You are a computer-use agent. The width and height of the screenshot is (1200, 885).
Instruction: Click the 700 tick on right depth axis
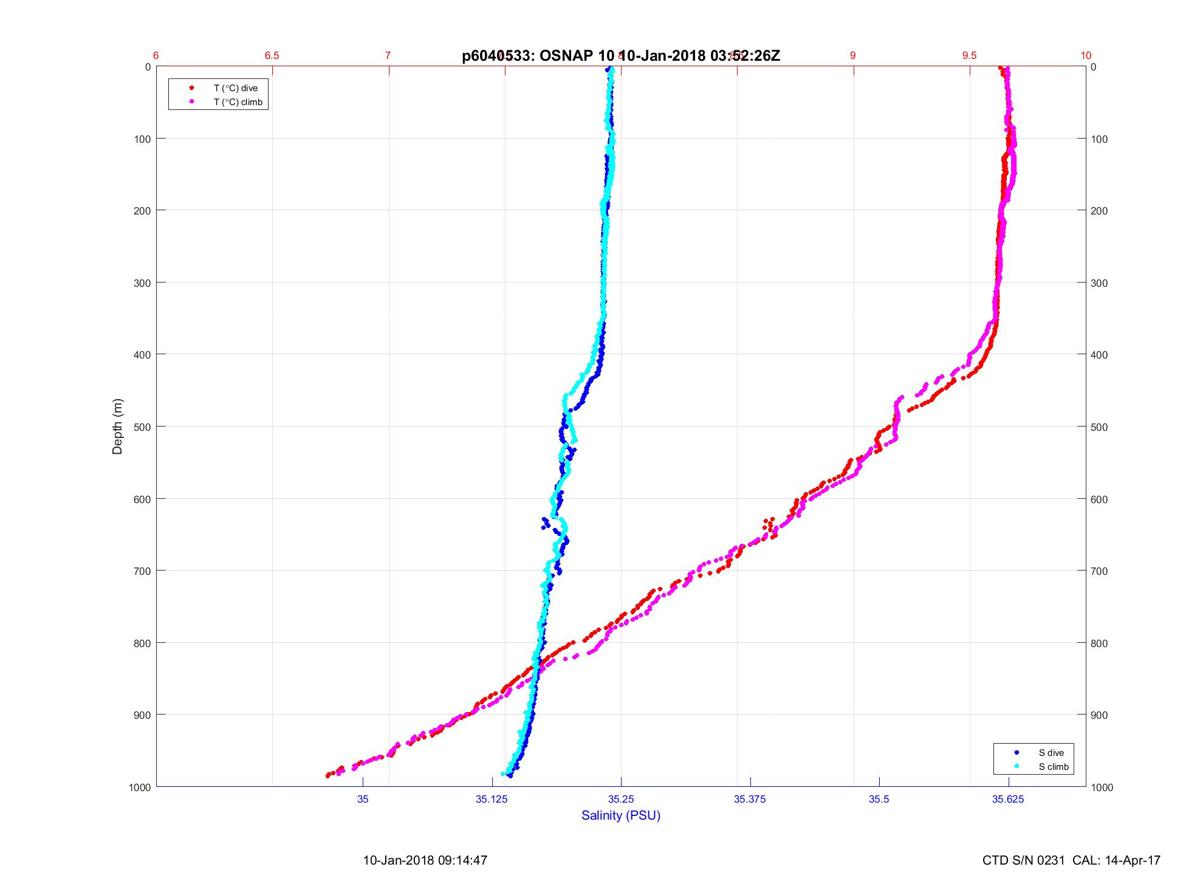[1101, 571]
